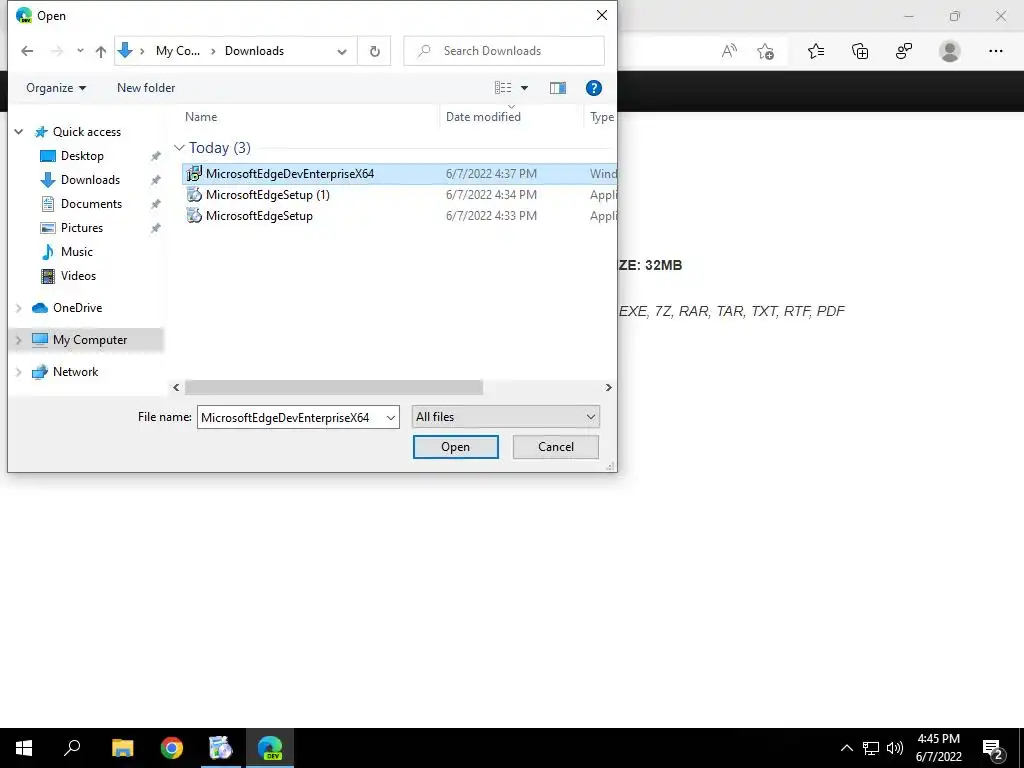The image size is (1024, 768).
Task: Open the Organize menu
Action: point(56,88)
